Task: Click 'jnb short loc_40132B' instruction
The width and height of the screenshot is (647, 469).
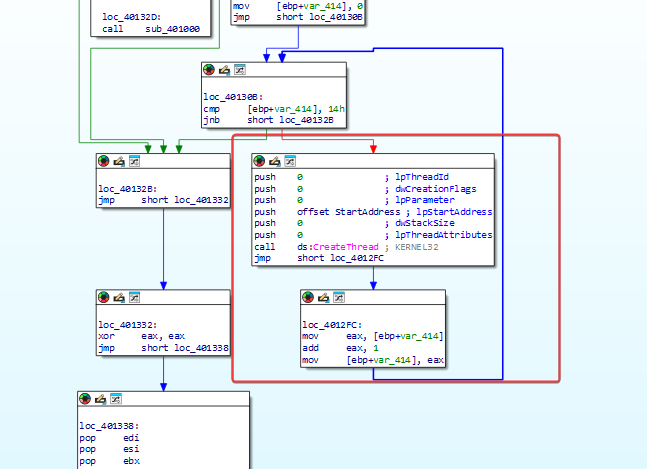Action: coord(269,120)
